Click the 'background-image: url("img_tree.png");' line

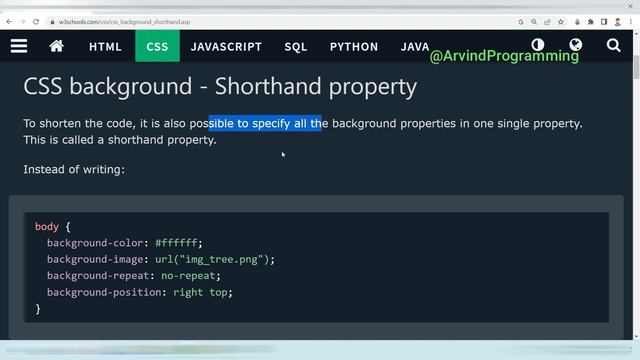click(161, 260)
